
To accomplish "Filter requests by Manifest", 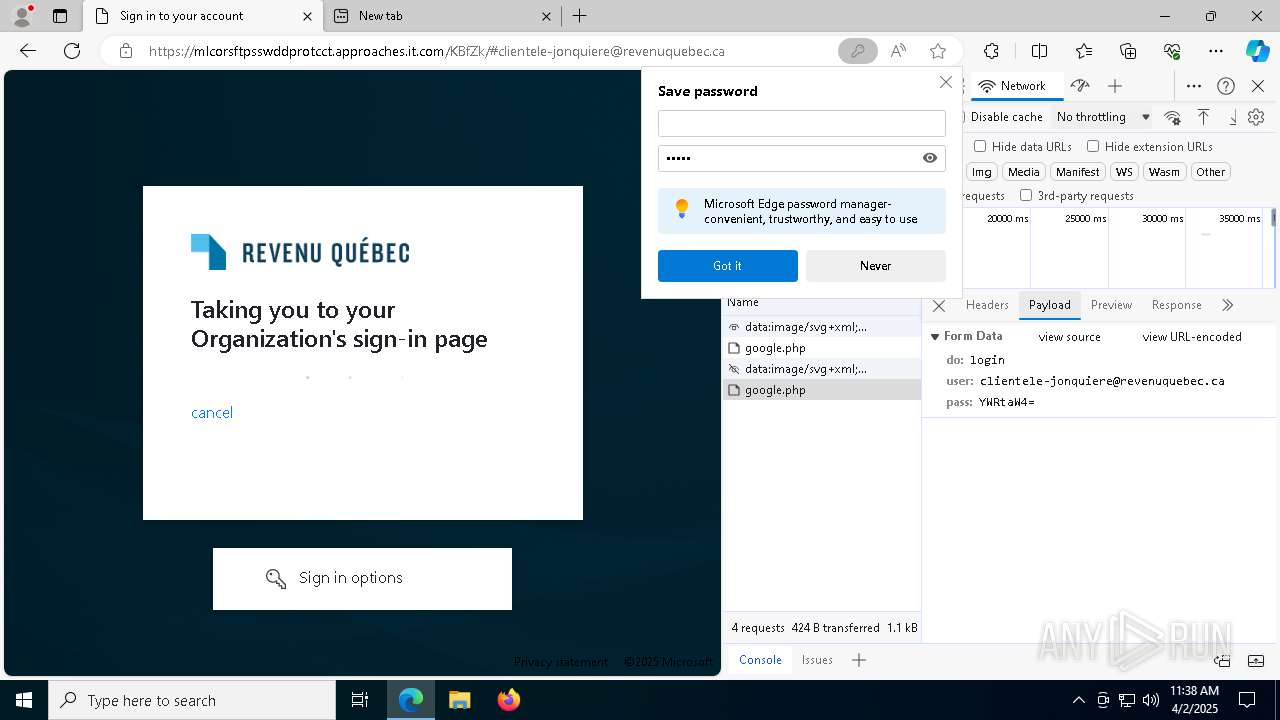I will [x=1077, y=172].
